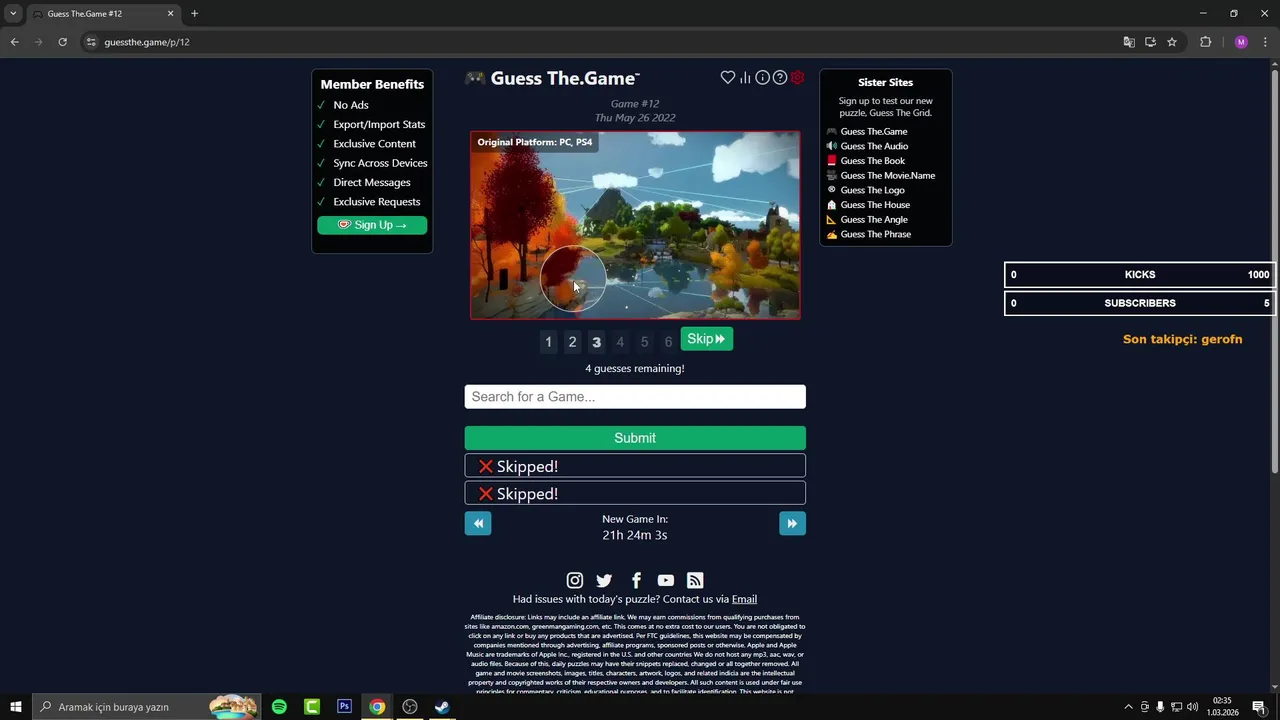Click the browser back arrow
The width and height of the screenshot is (1280, 720).
point(14,42)
